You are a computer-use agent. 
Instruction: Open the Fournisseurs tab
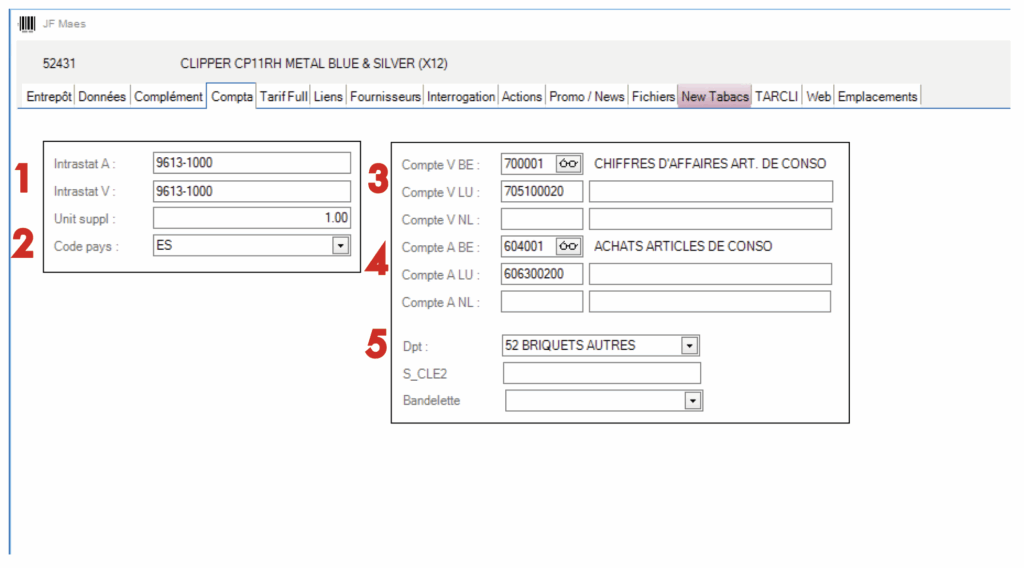tap(385, 97)
